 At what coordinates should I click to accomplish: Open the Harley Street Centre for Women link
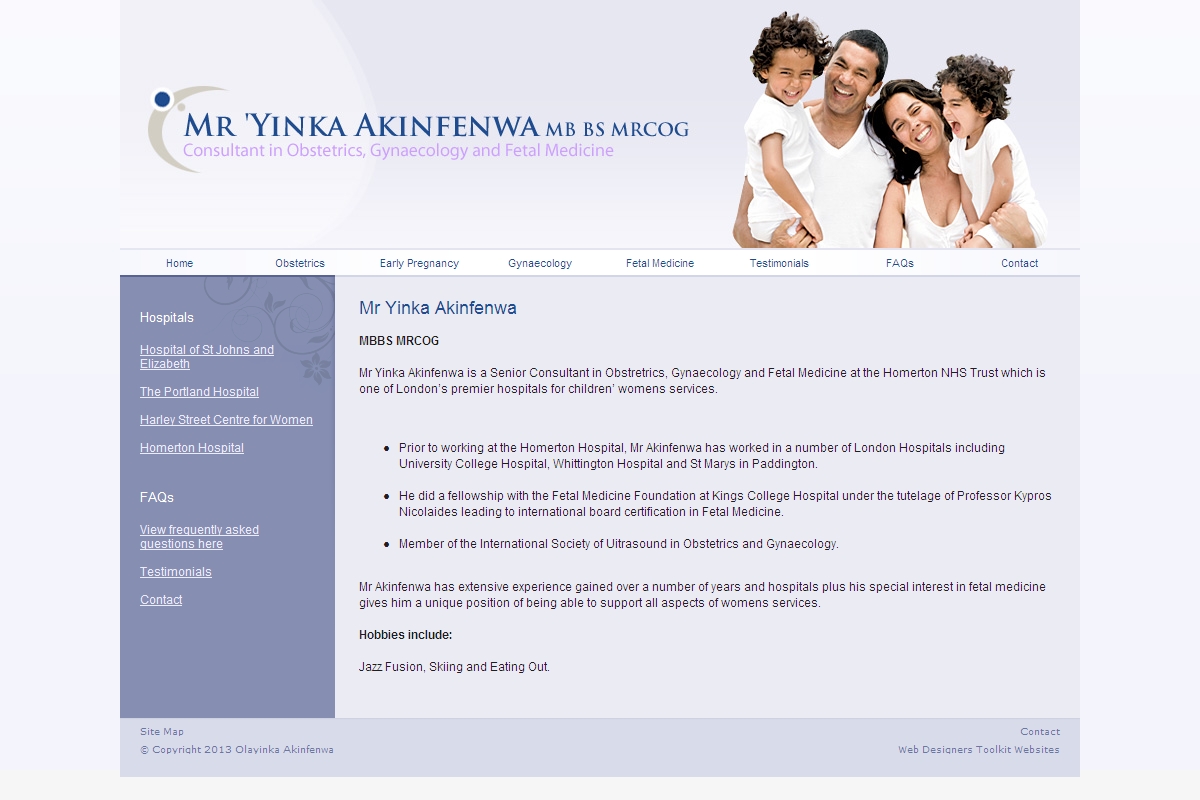click(226, 420)
